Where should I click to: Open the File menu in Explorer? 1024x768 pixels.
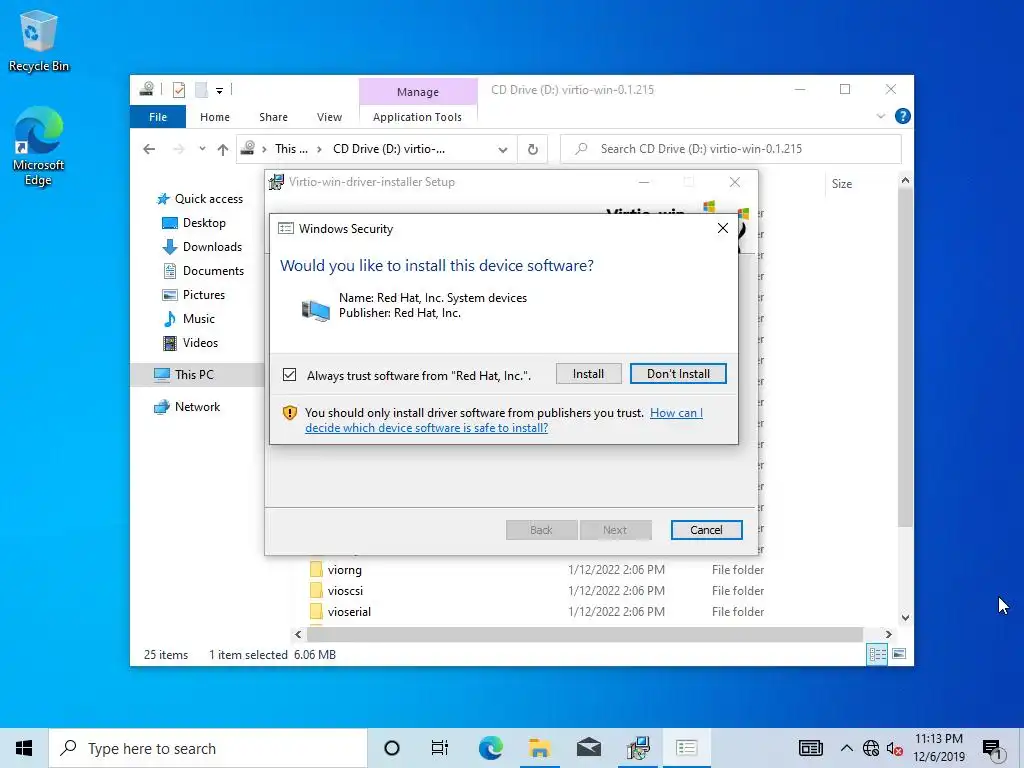click(157, 117)
